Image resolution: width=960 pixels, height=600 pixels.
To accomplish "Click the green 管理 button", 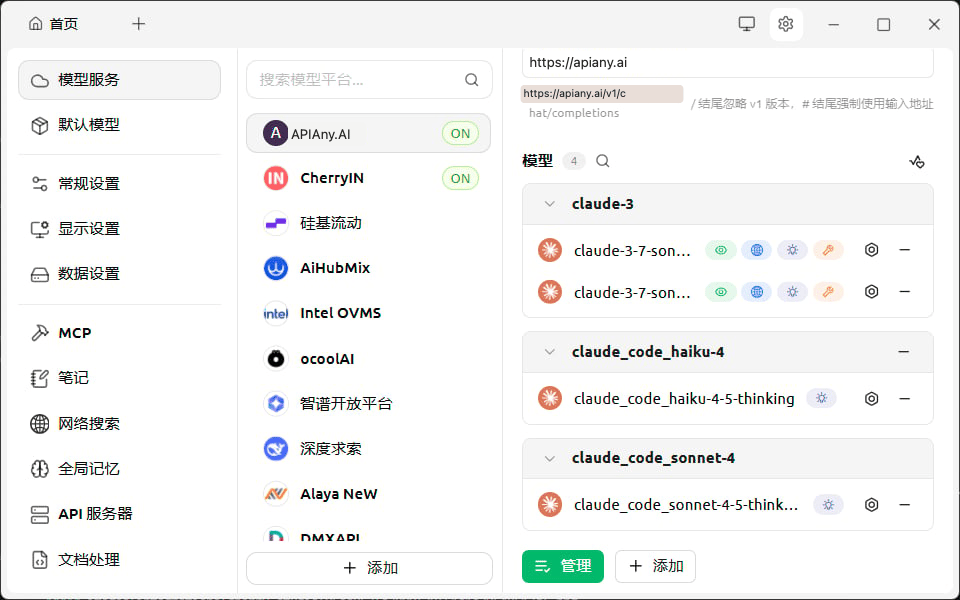I will pyautogui.click(x=563, y=566).
